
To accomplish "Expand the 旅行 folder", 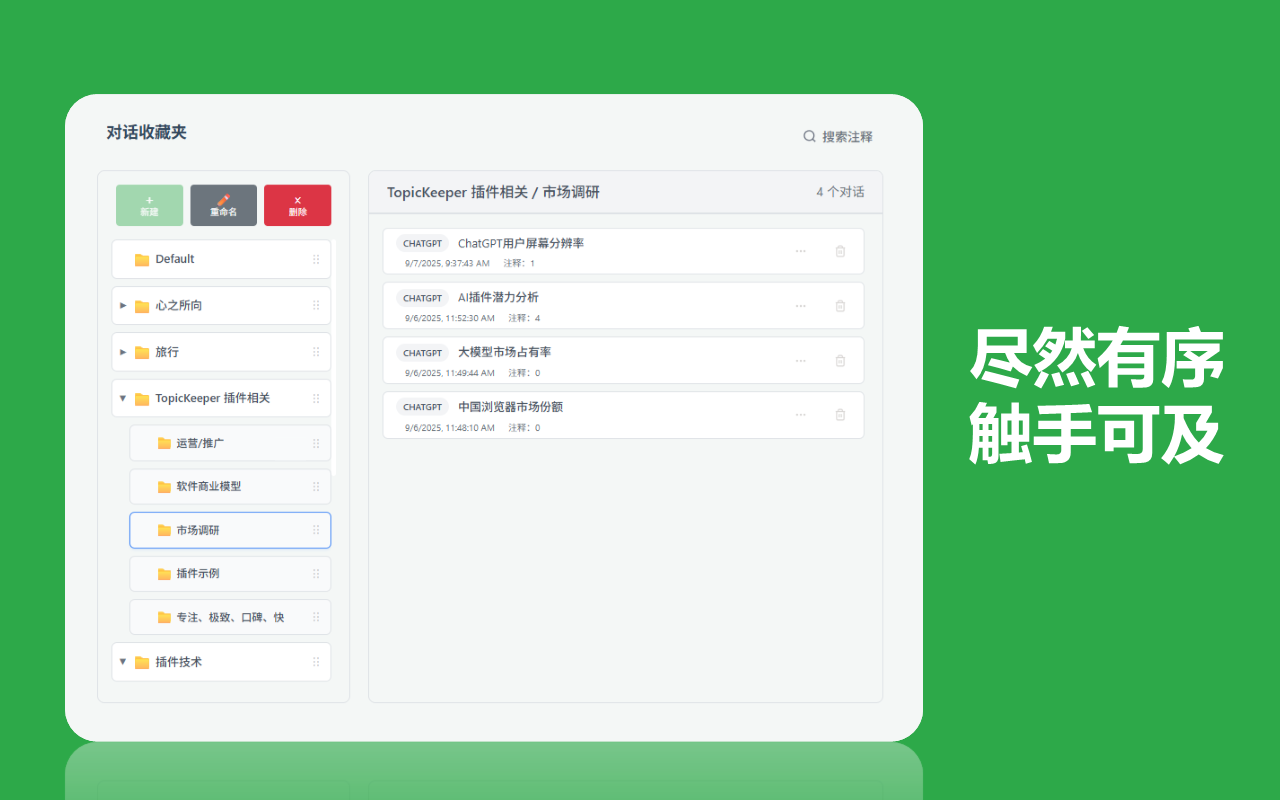I will pyautogui.click(x=123, y=352).
